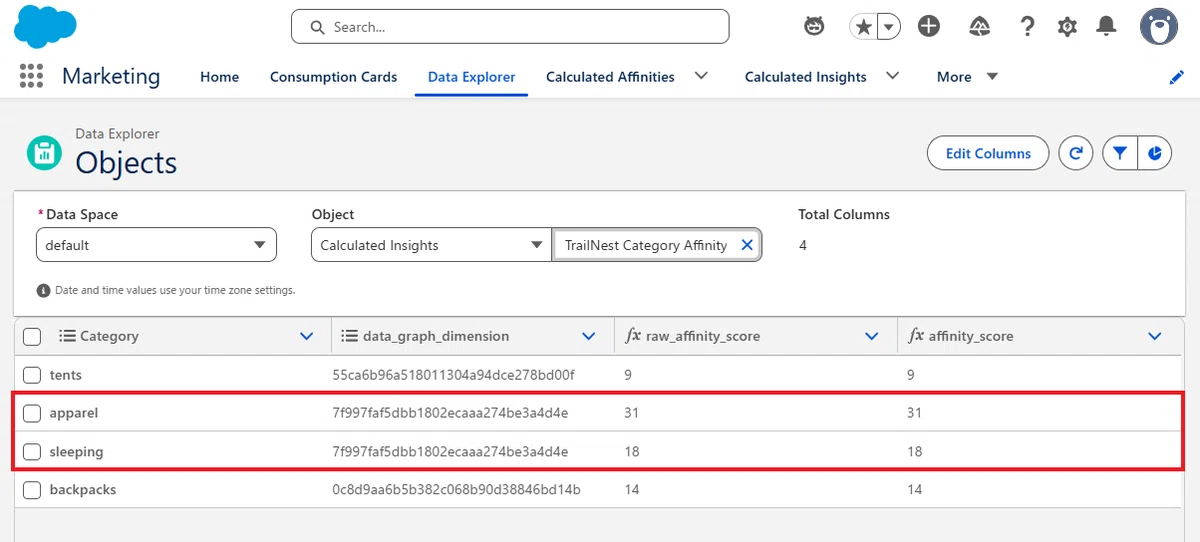The height and width of the screenshot is (542, 1200).
Task: Open the Calculated Insights tab
Action: point(806,77)
